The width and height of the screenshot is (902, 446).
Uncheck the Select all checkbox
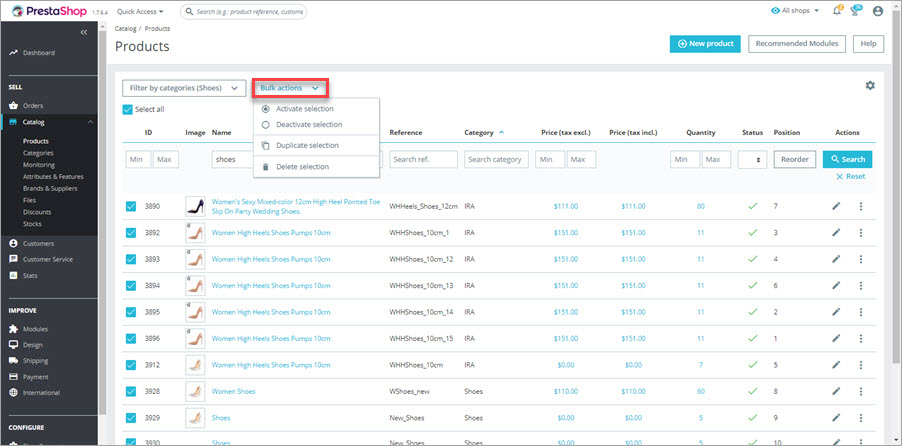click(128, 109)
